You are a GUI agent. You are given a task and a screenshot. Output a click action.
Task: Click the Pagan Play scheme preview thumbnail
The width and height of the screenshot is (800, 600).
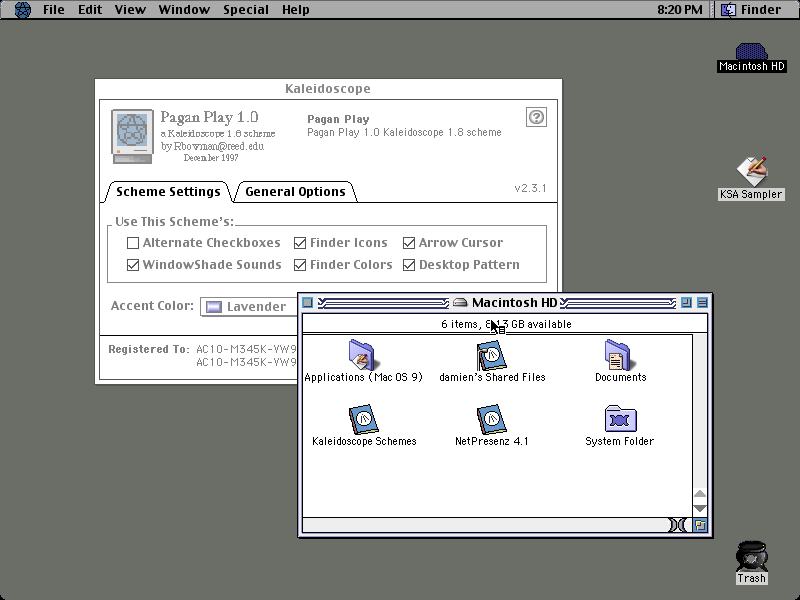point(132,136)
